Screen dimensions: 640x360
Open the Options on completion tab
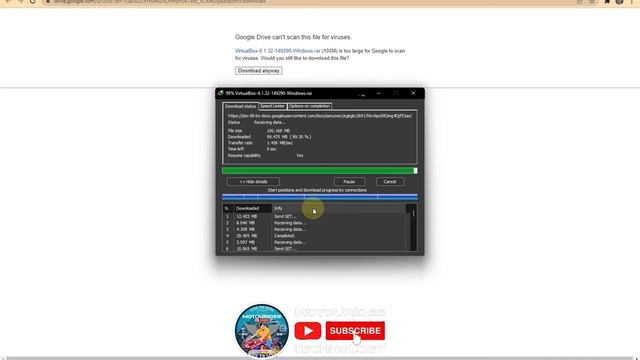click(x=309, y=106)
